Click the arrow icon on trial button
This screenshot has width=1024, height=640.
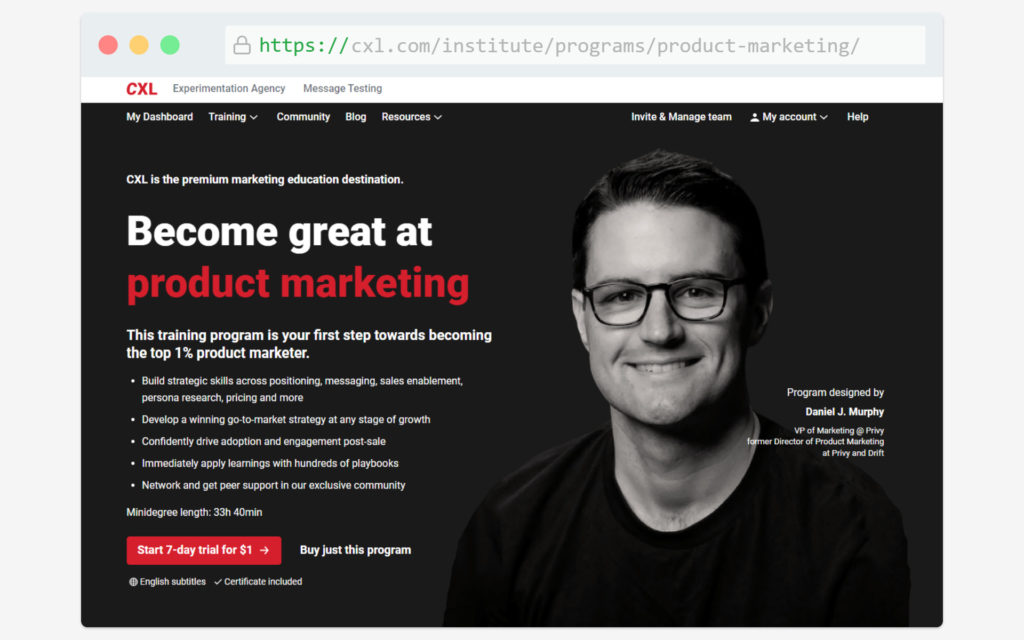pos(264,551)
